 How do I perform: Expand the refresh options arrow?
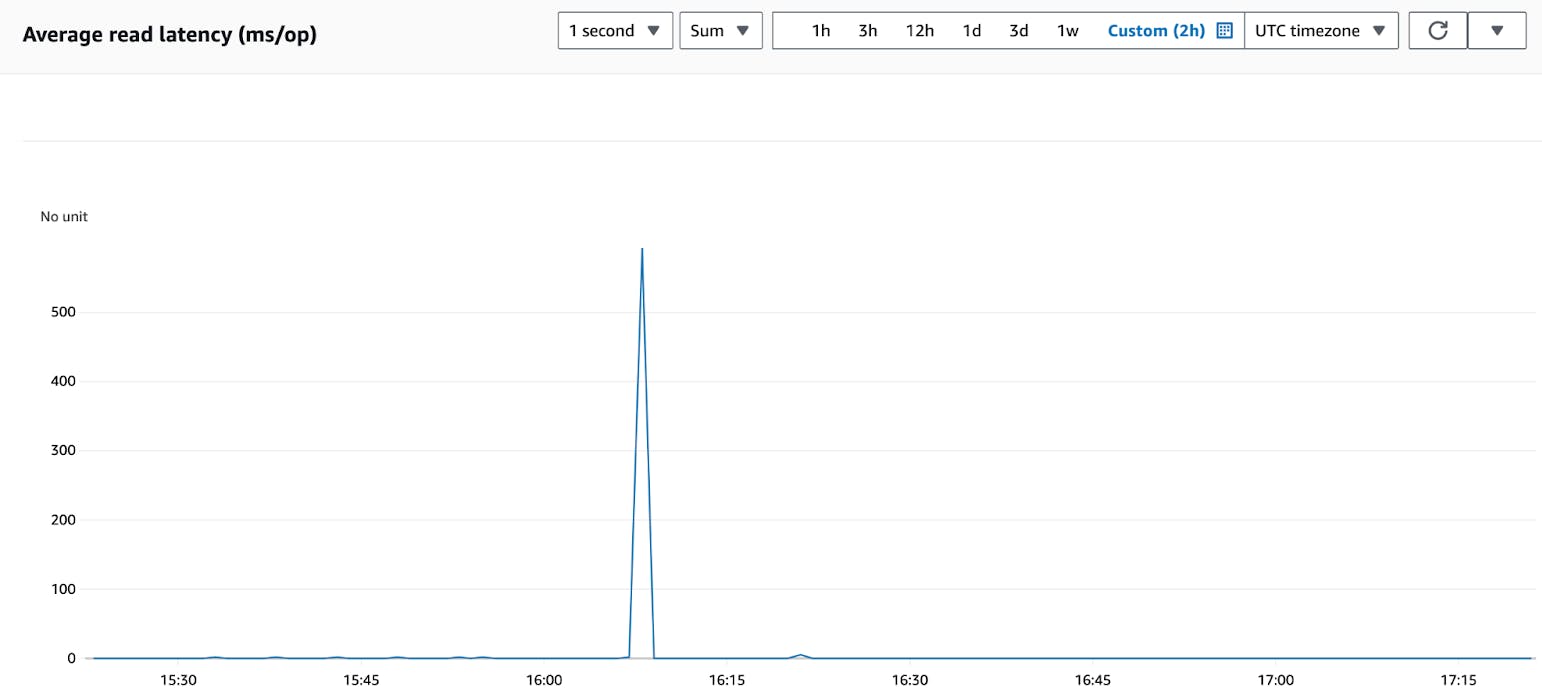pos(1497,30)
